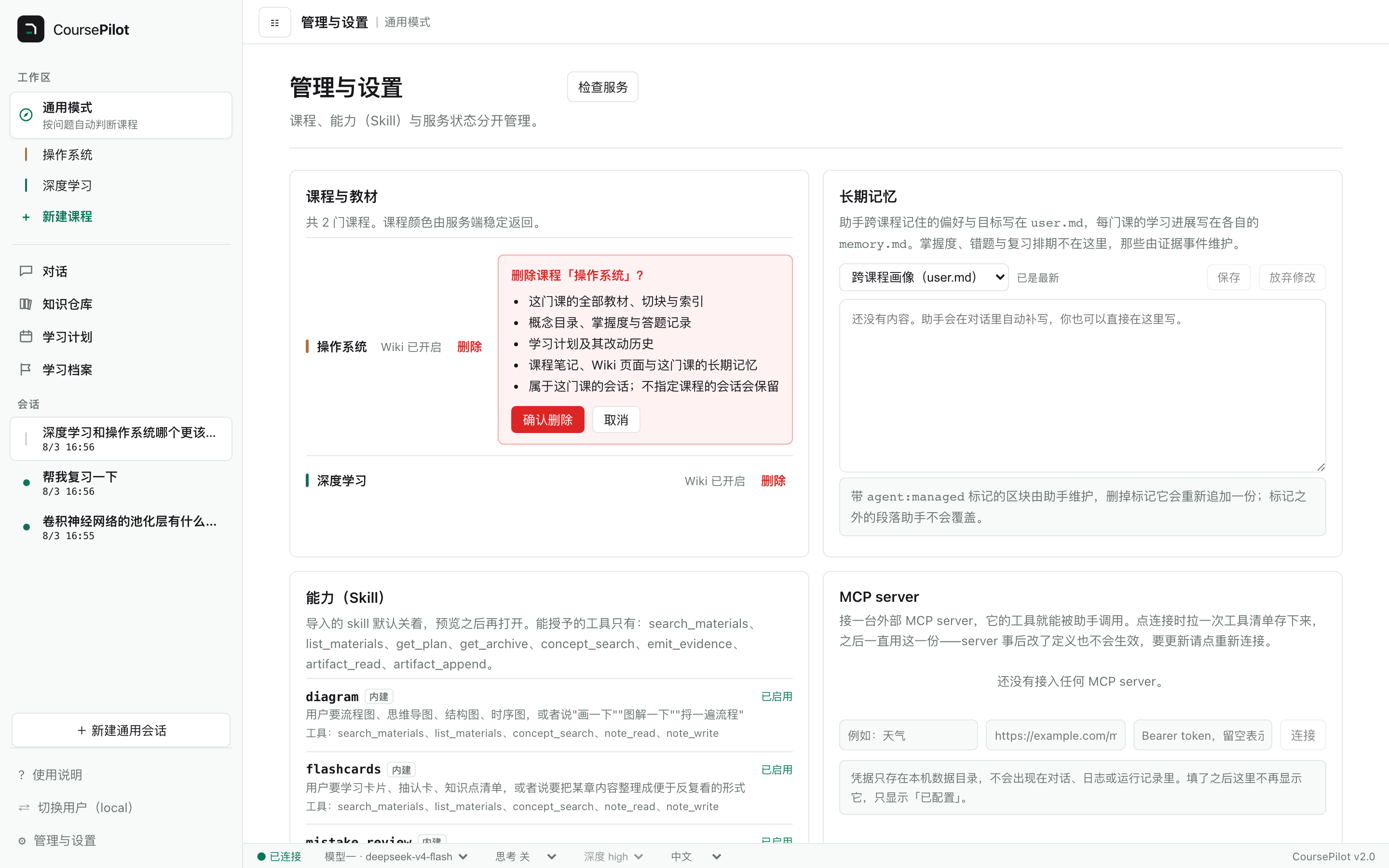The width and height of the screenshot is (1389, 868).
Task: Open the model deepseek-v4-flash dropdown
Action: point(396,856)
